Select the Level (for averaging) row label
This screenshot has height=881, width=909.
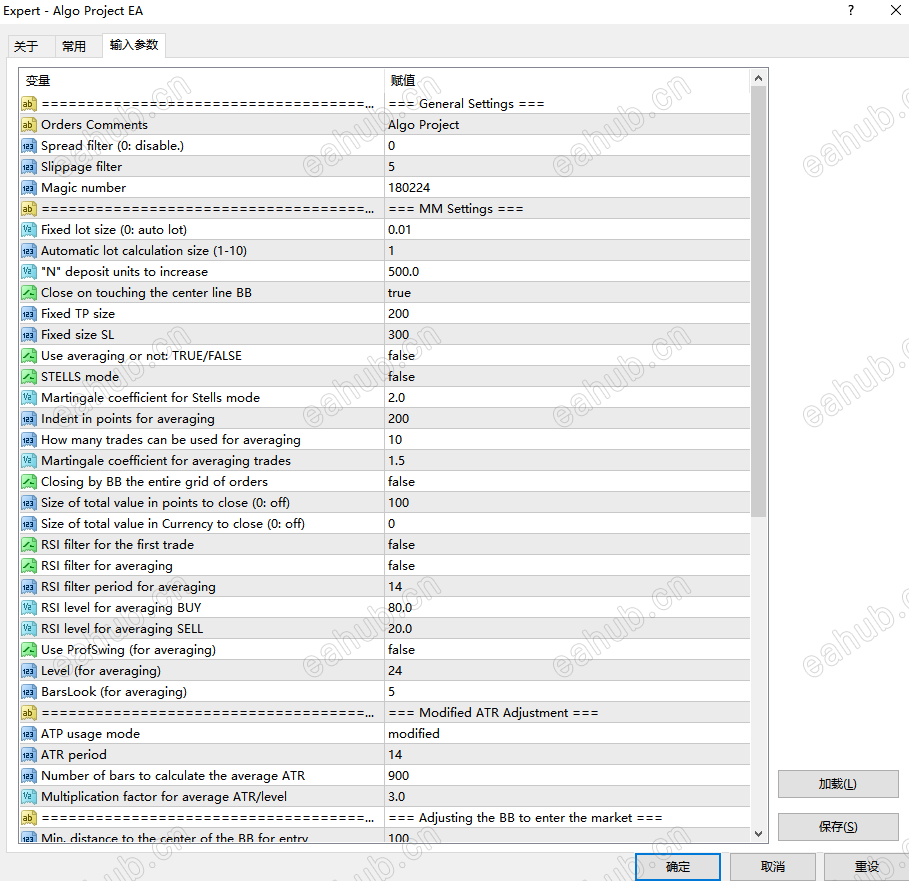click(101, 671)
